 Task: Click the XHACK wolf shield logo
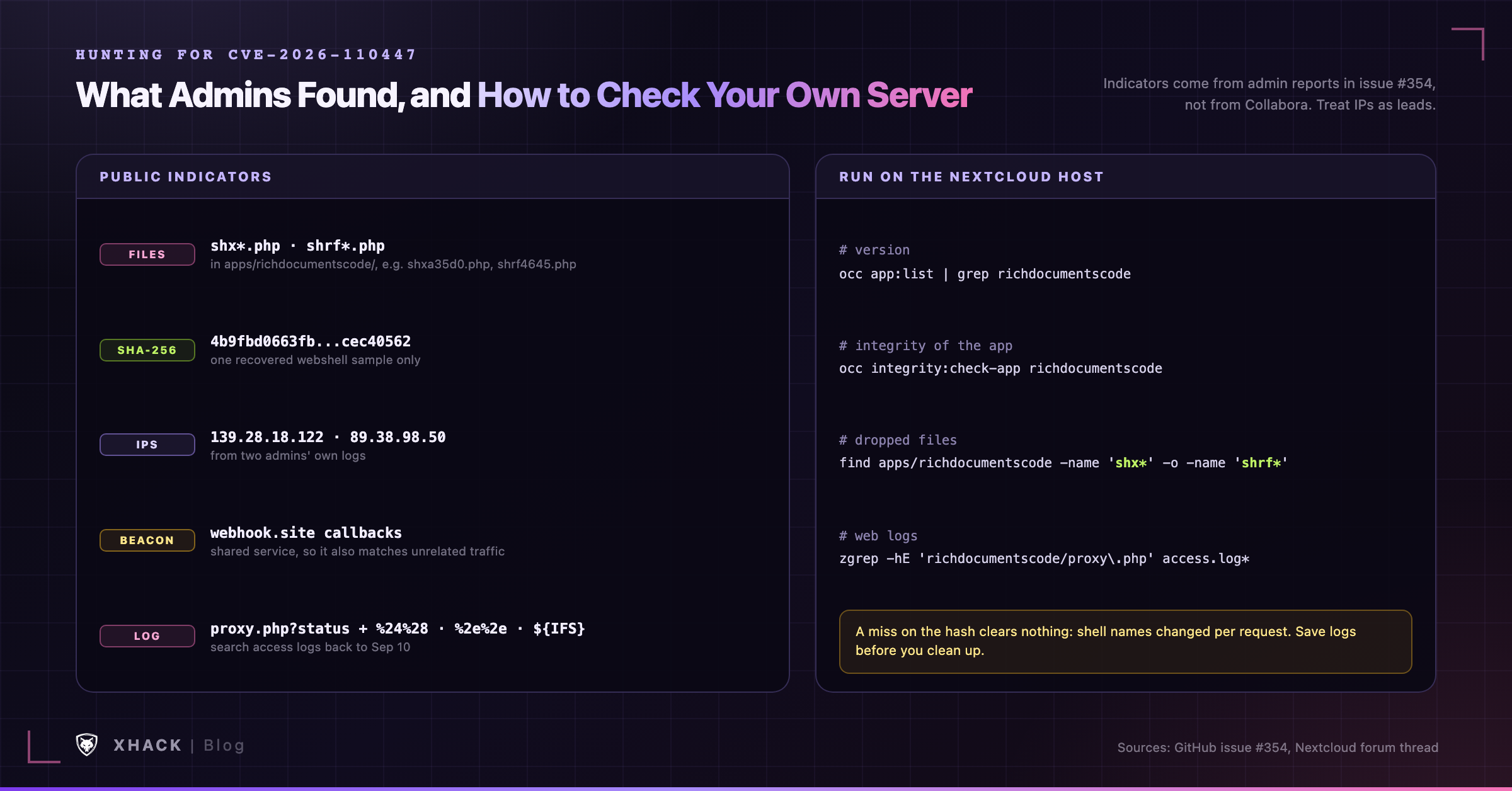[87, 745]
